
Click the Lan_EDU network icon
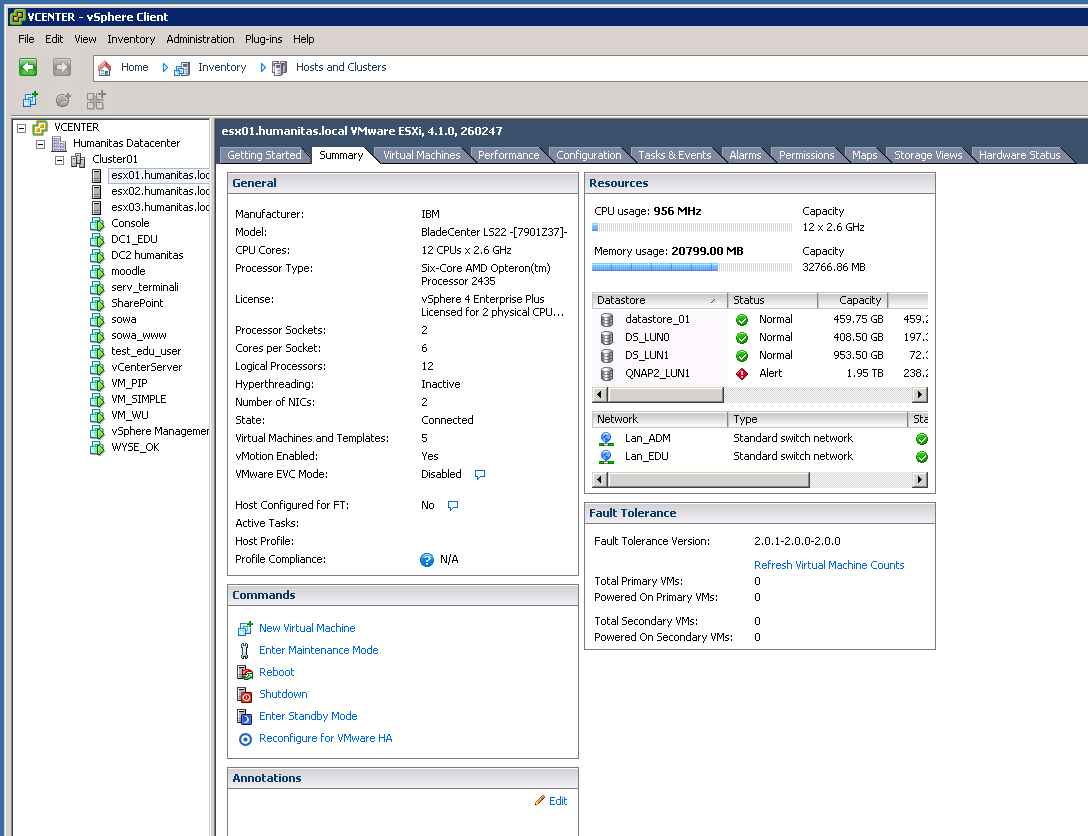click(606, 457)
